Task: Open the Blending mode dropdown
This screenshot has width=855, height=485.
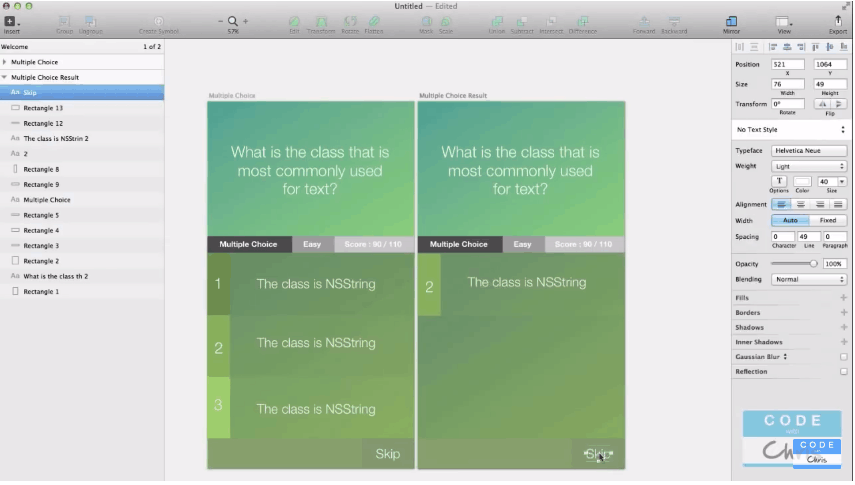Action: [x=808, y=279]
